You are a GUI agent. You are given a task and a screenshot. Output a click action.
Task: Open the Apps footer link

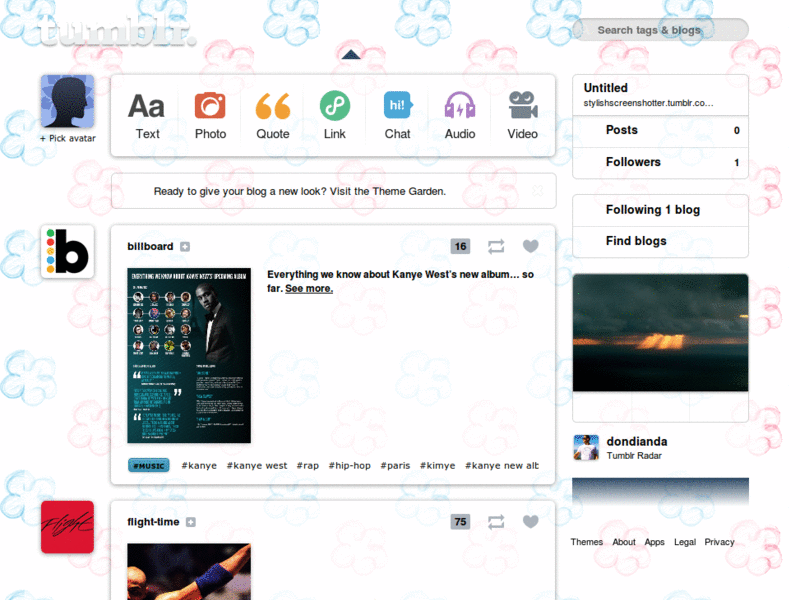coord(655,542)
